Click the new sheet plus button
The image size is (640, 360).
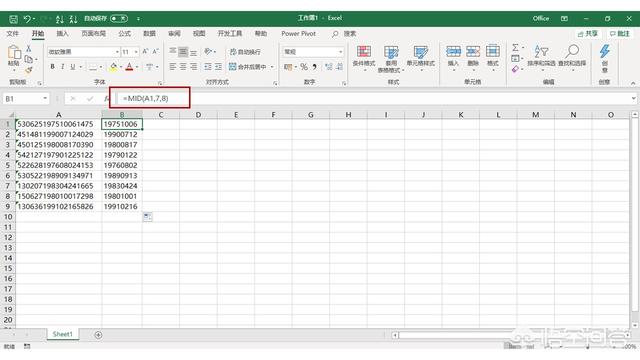click(x=98, y=335)
